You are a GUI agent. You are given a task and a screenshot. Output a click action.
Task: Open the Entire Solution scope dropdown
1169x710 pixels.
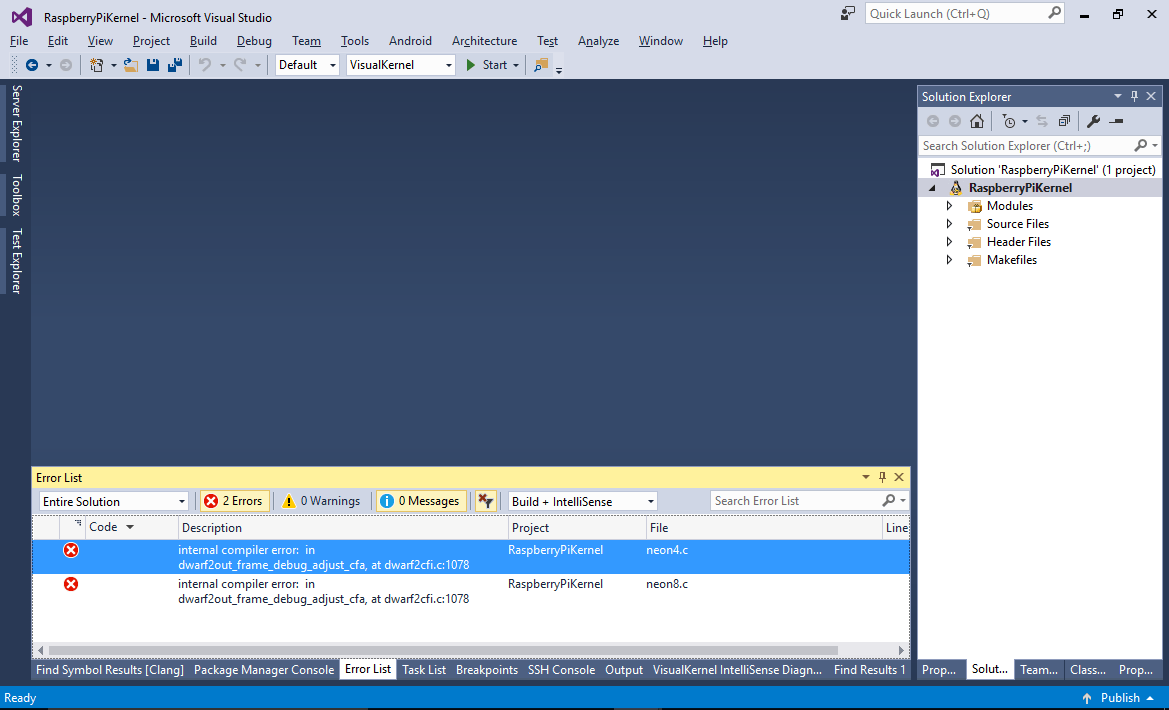coord(113,500)
